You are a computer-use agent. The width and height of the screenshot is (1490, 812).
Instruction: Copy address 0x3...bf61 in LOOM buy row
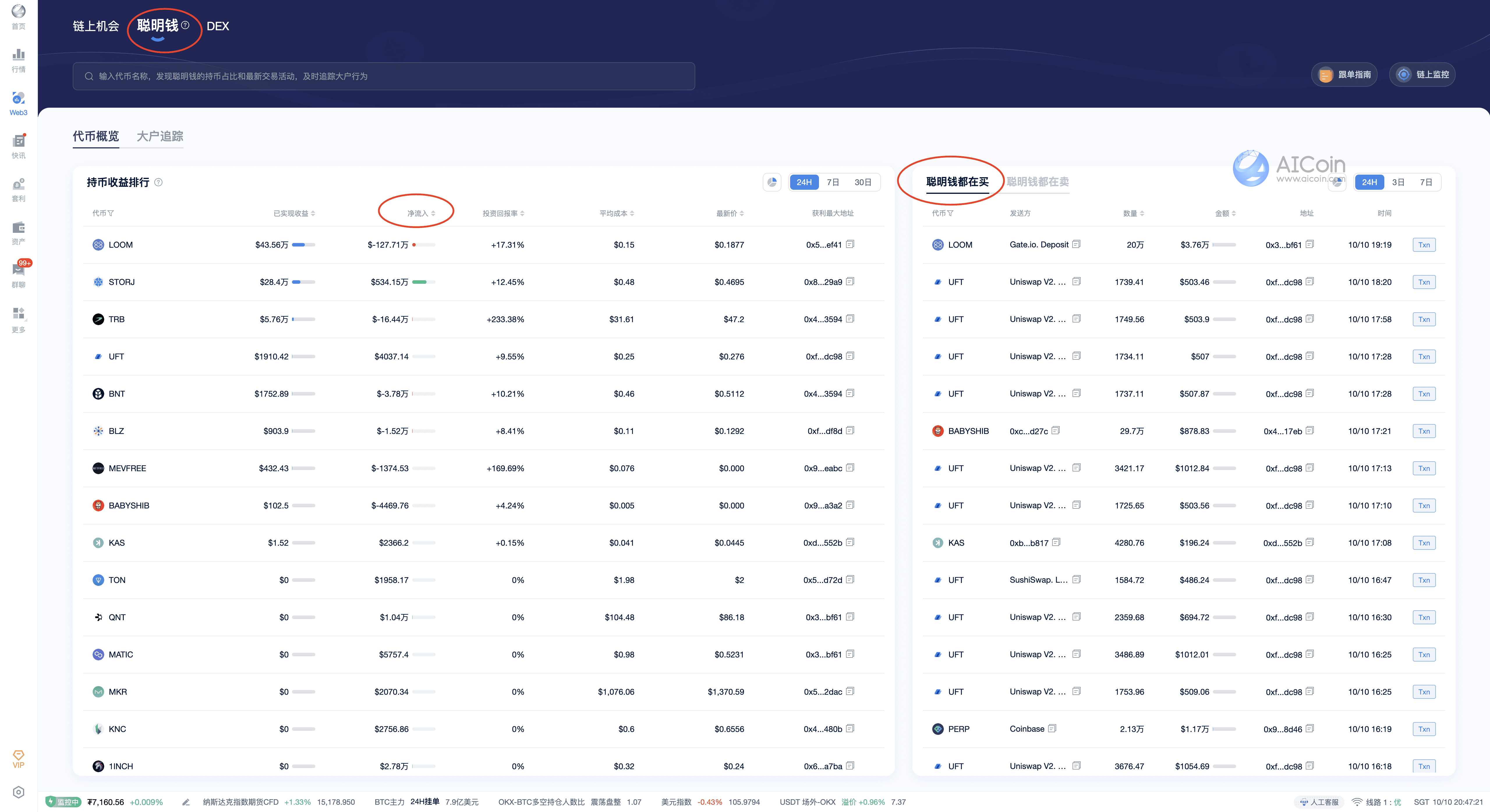[1310, 244]
